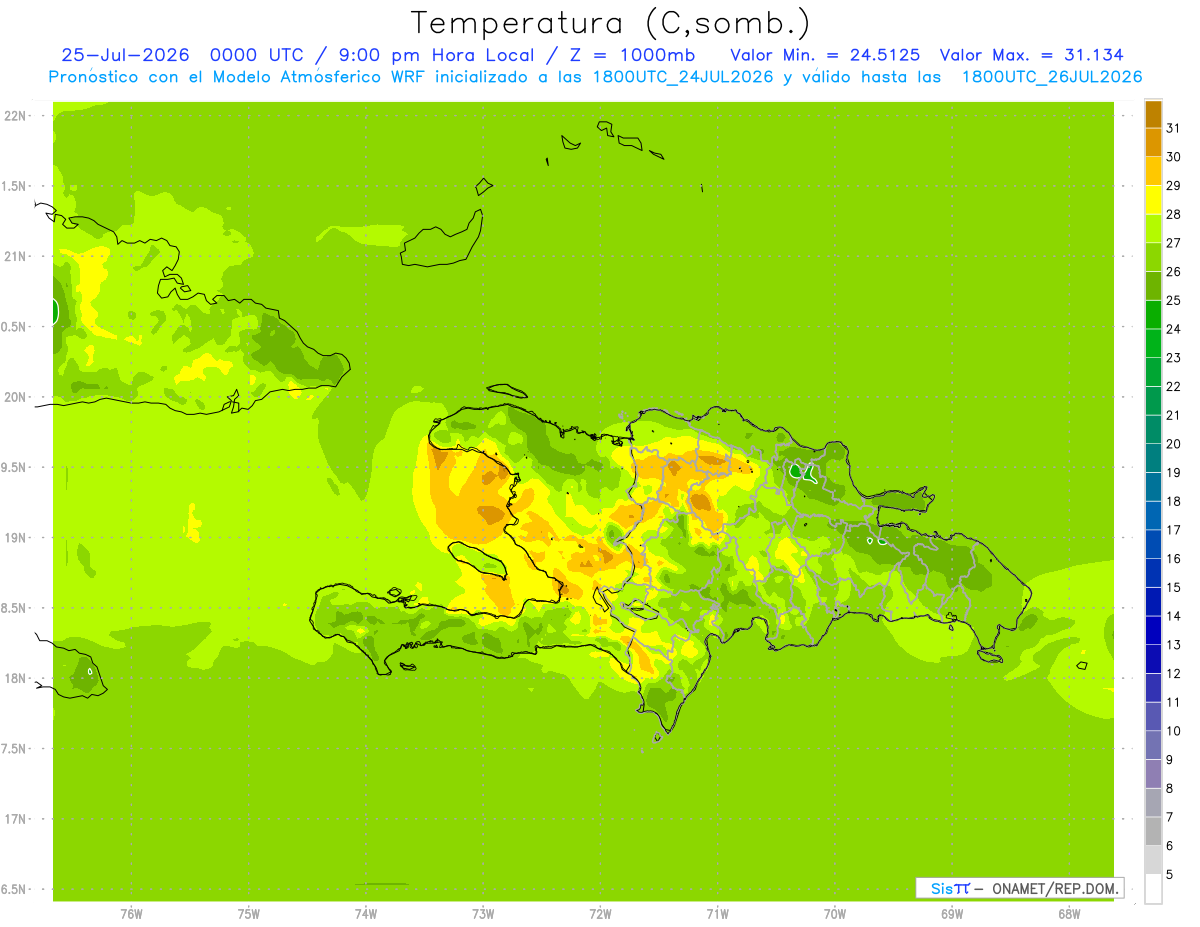This screenshot has width=1200, height=927.
Task: Click the legend swatch between 12 and 13
Action: (1153, 659)
